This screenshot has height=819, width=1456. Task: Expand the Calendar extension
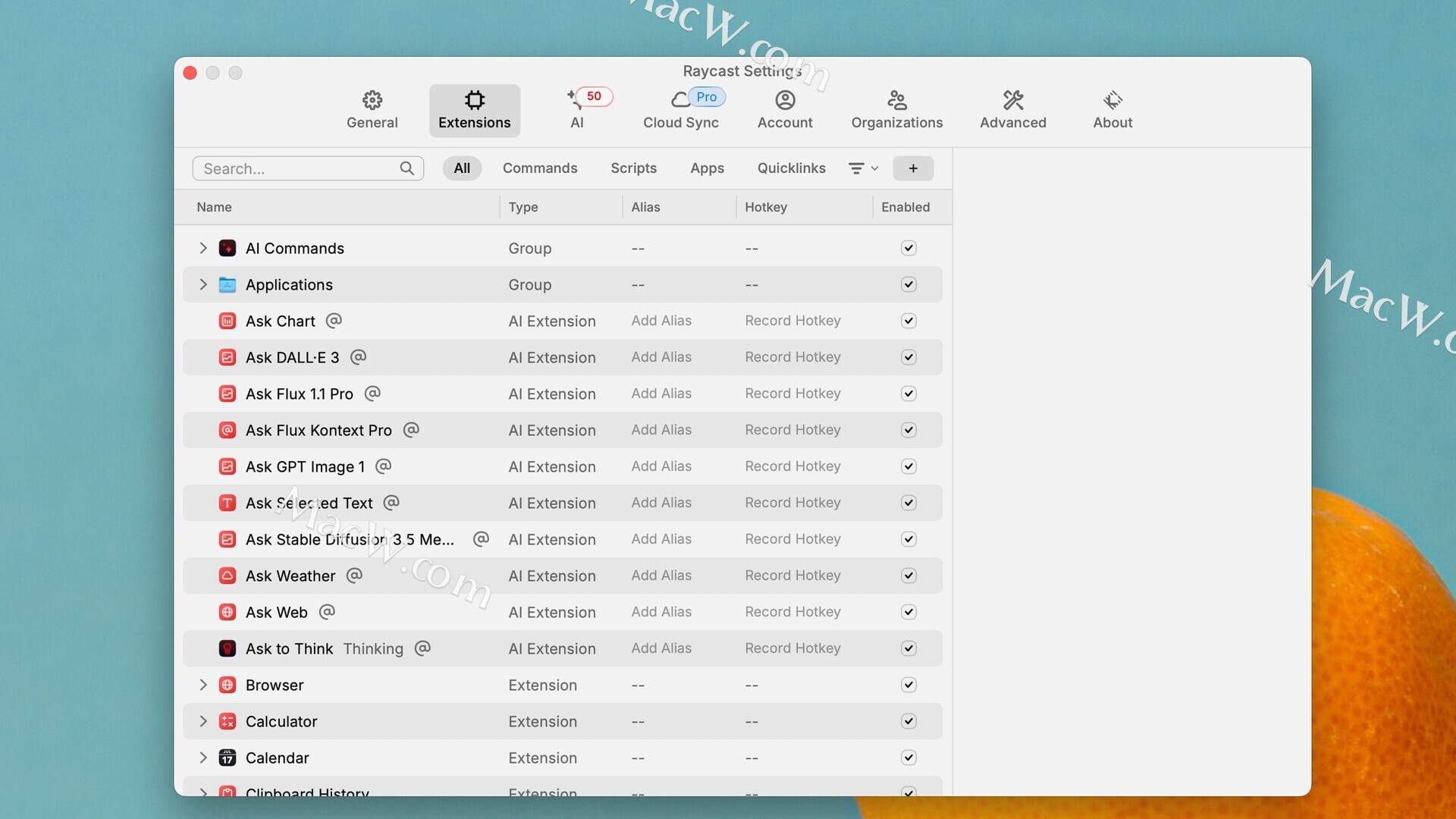click(x=203, y=758)
